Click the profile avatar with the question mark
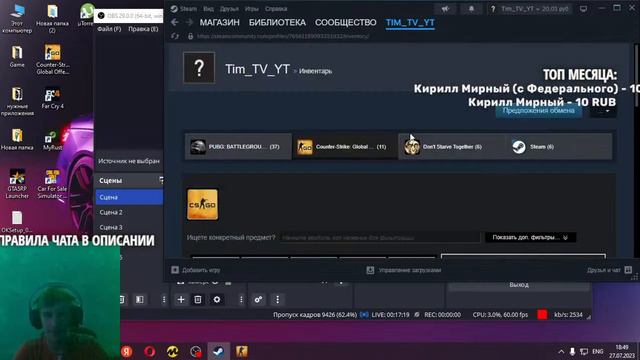 199,68
